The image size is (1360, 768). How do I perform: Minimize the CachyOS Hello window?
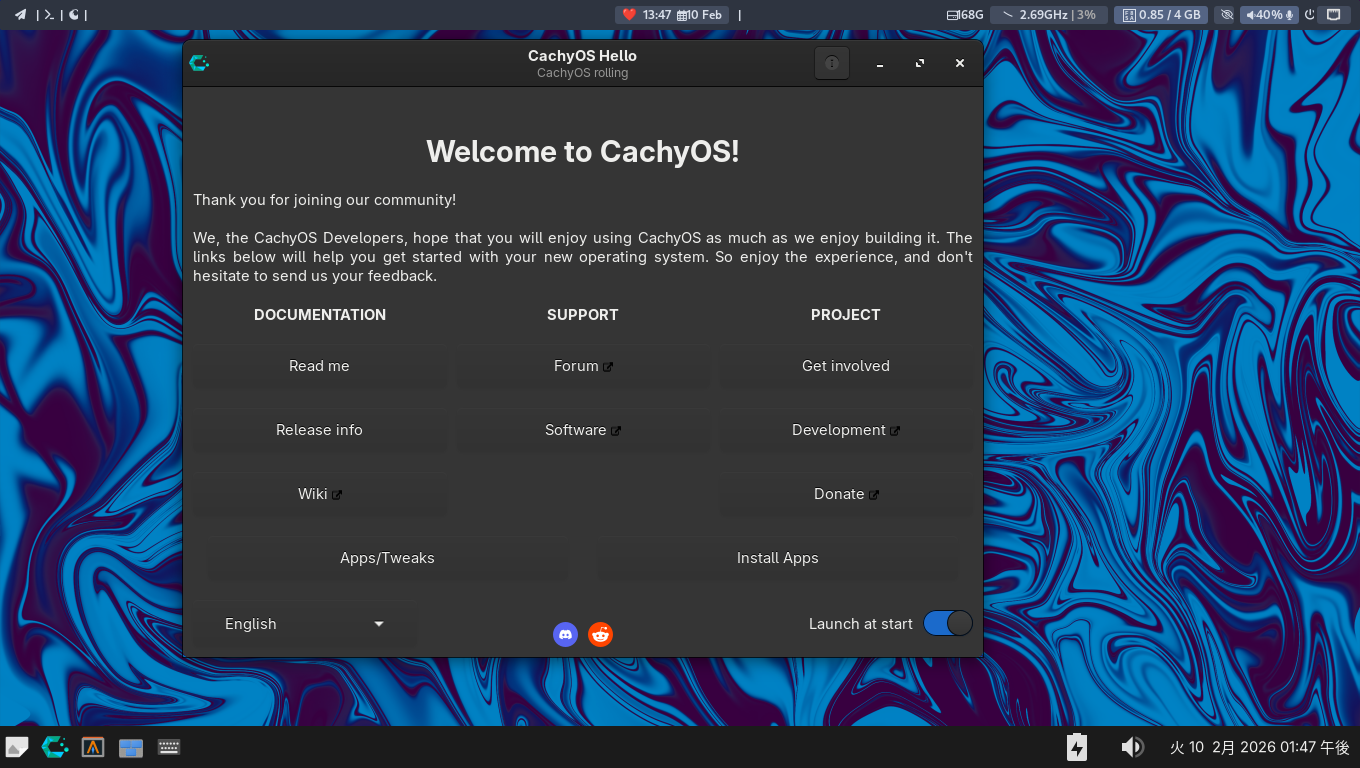pos(880,63)
